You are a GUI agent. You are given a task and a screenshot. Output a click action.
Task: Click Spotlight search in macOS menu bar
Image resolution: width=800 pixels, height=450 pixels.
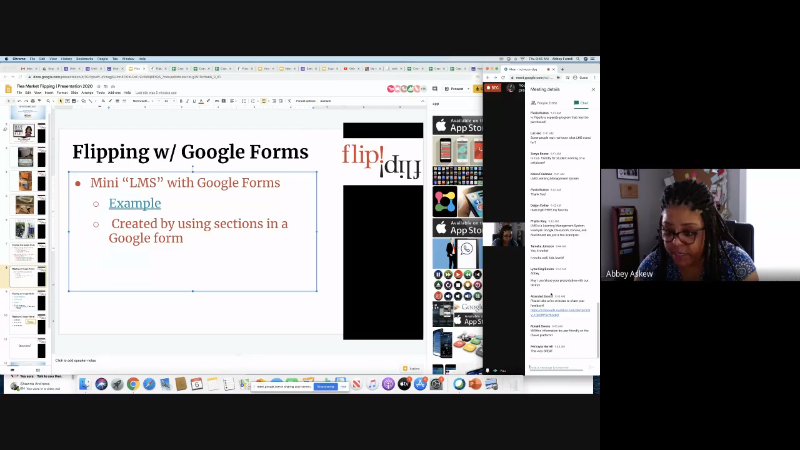click(x=578, y=59)
